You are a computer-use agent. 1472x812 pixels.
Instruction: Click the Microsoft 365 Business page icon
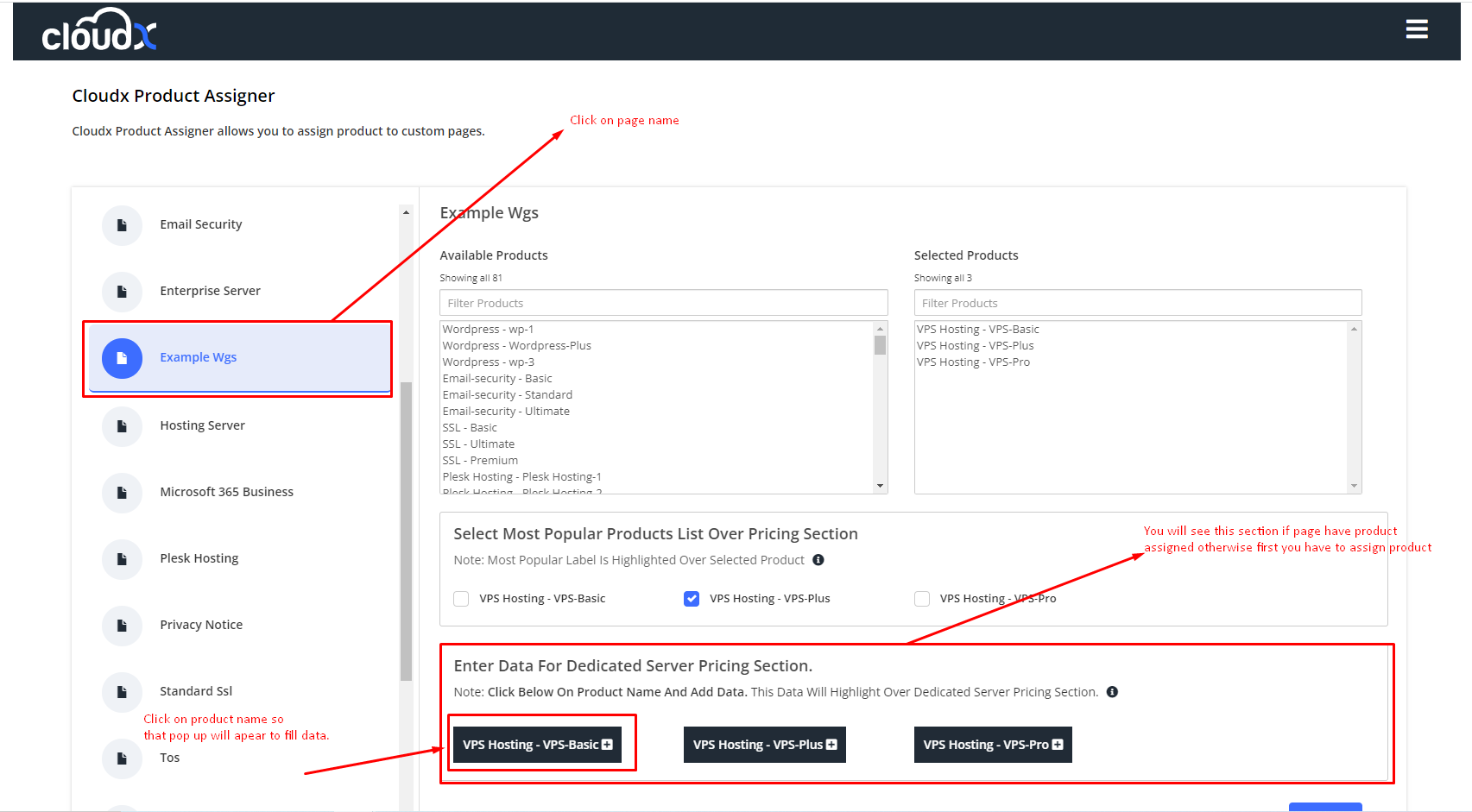coord(122,493)
